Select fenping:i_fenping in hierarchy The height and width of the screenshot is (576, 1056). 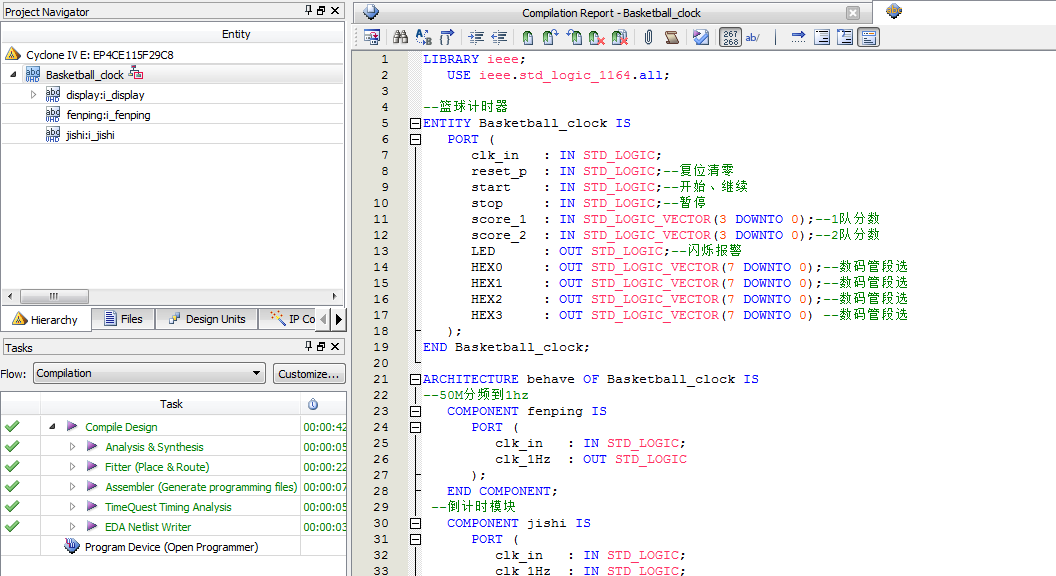[x=108, y=115]
